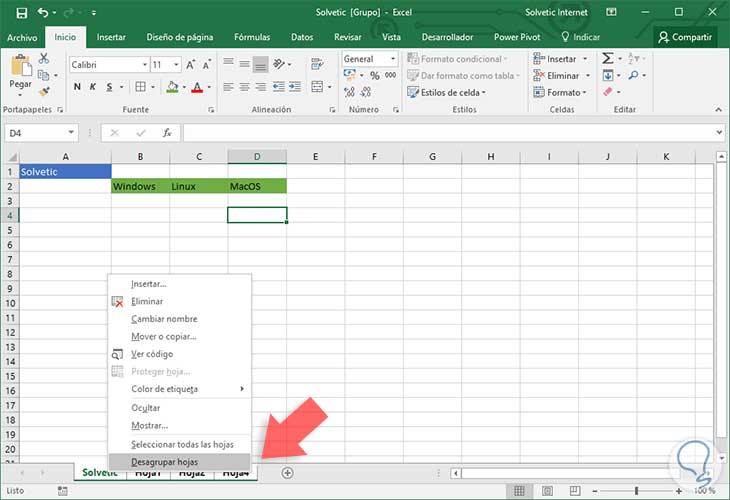Open the Calibri font name dropdown

pos(145,65)
